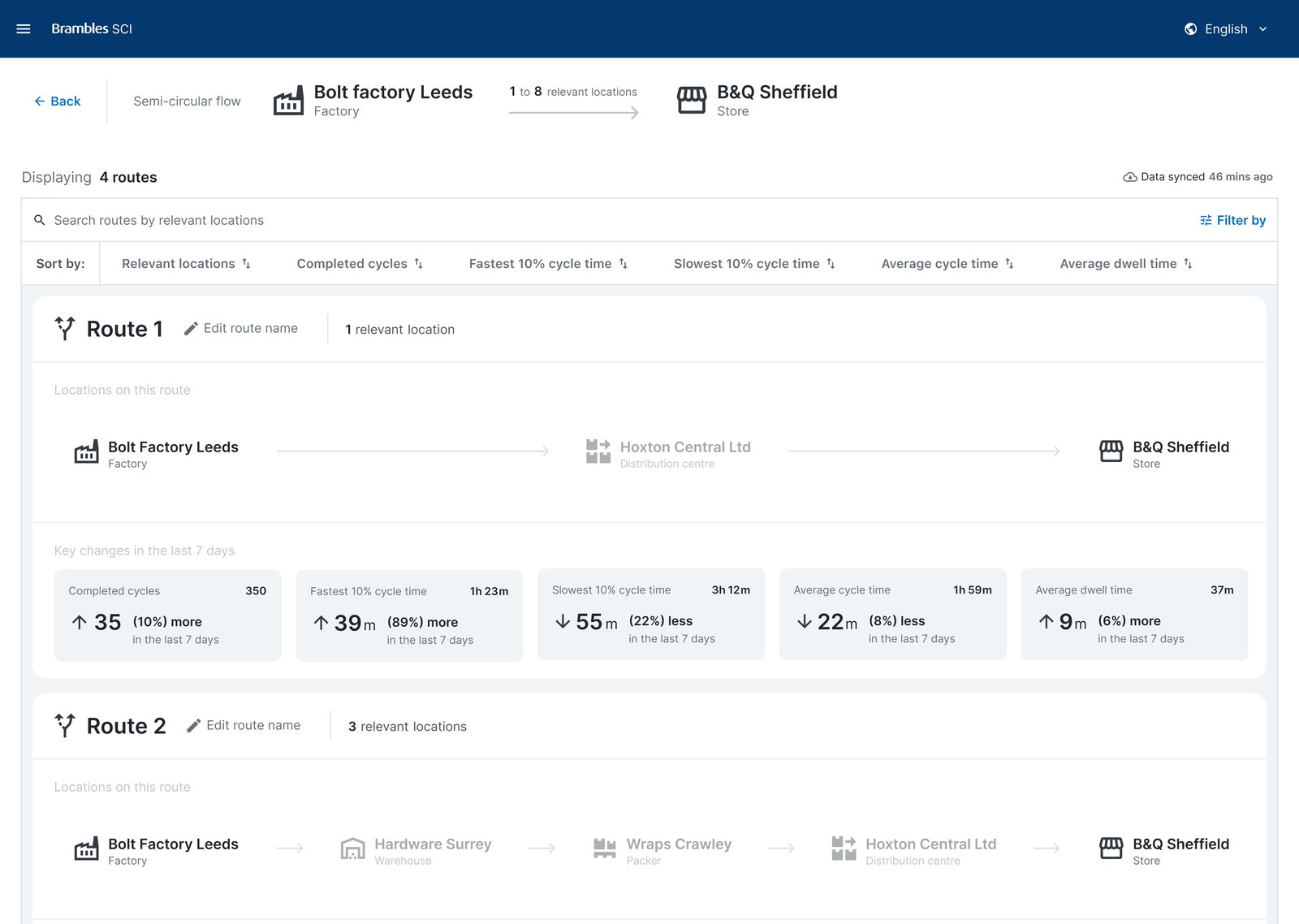Click the '3 relevant locations' text
This screenshot has width=1299, height=924.
point(408,726)
